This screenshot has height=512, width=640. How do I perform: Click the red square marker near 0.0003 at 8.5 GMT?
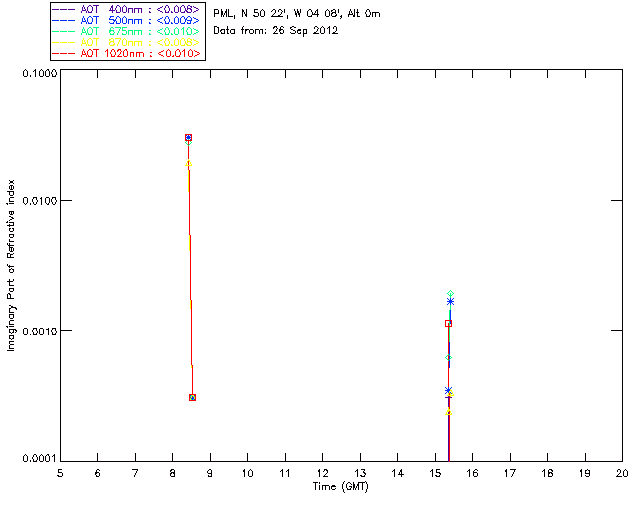[x=193, y=397]
